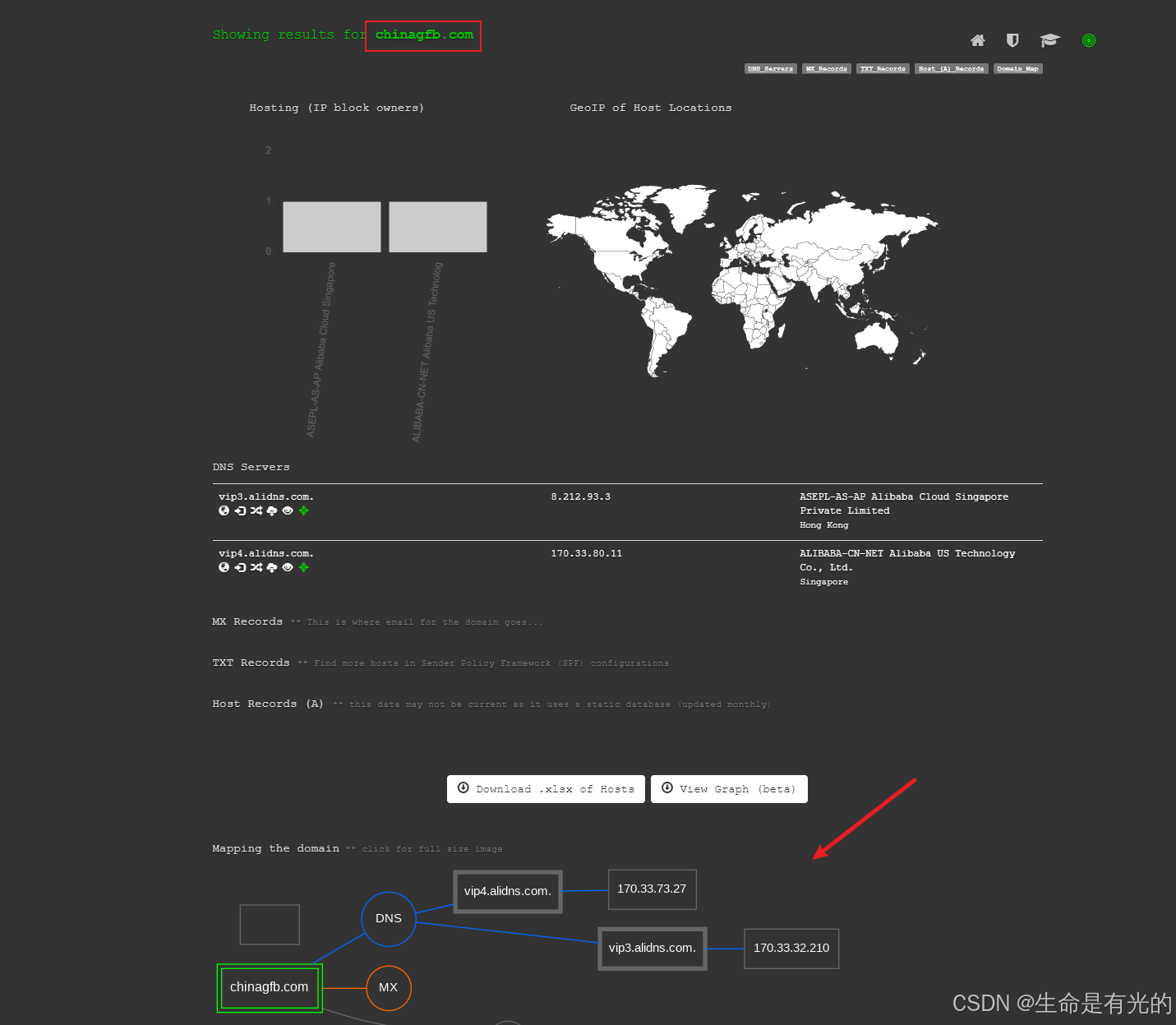This screenshot has width=1176, height=1025.
Task: Click the chinagfb.com node in domain map
Action: (x=270, y=987)
